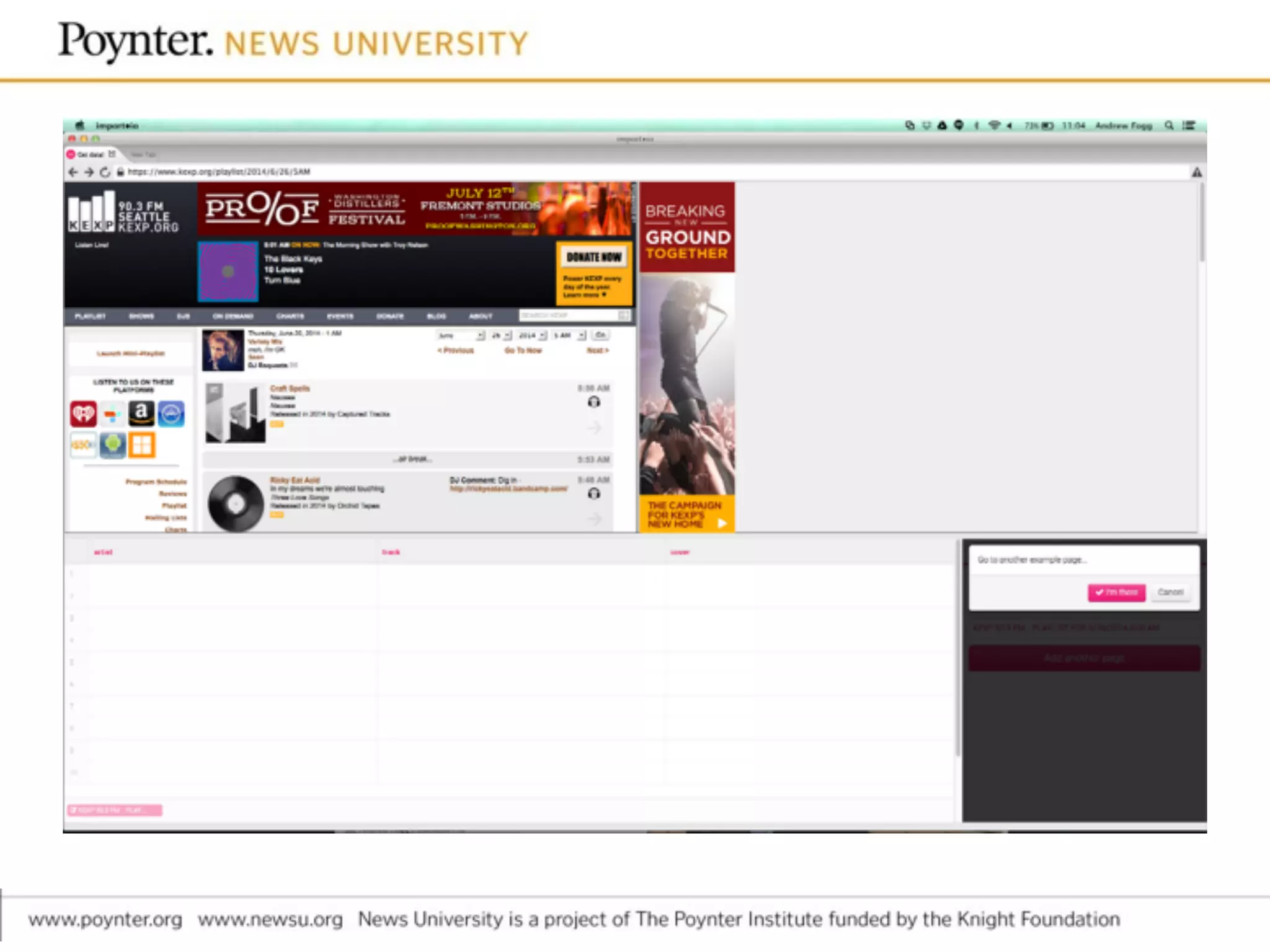Click browser reload icon
Image resolution: width=1270 pixels, height=952 pixels.
pyautogui.click(x=105, y=172)
